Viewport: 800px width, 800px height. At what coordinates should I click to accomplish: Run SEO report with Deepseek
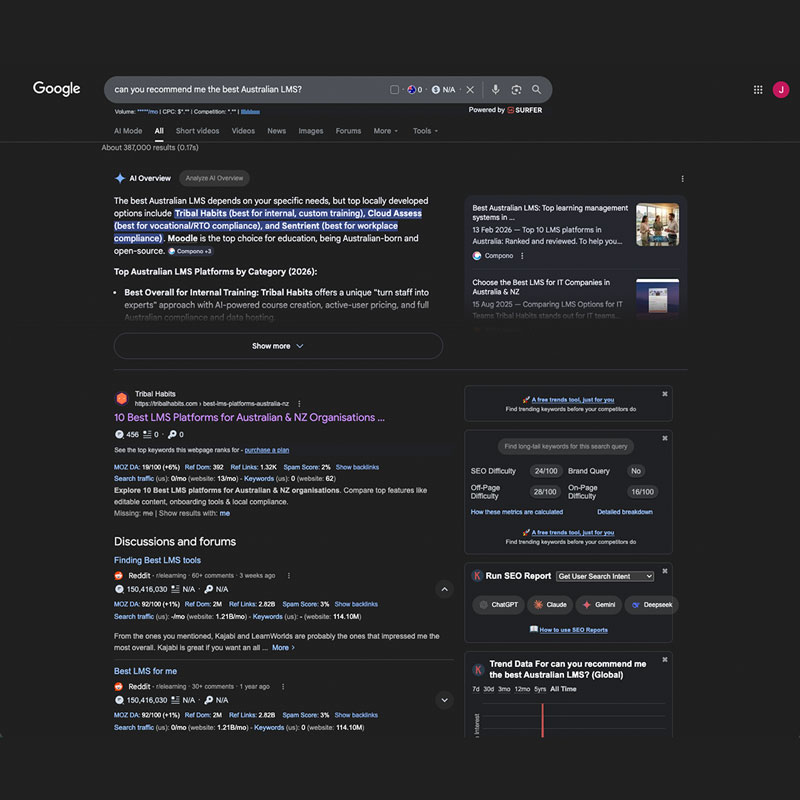(x=652, y=605)
